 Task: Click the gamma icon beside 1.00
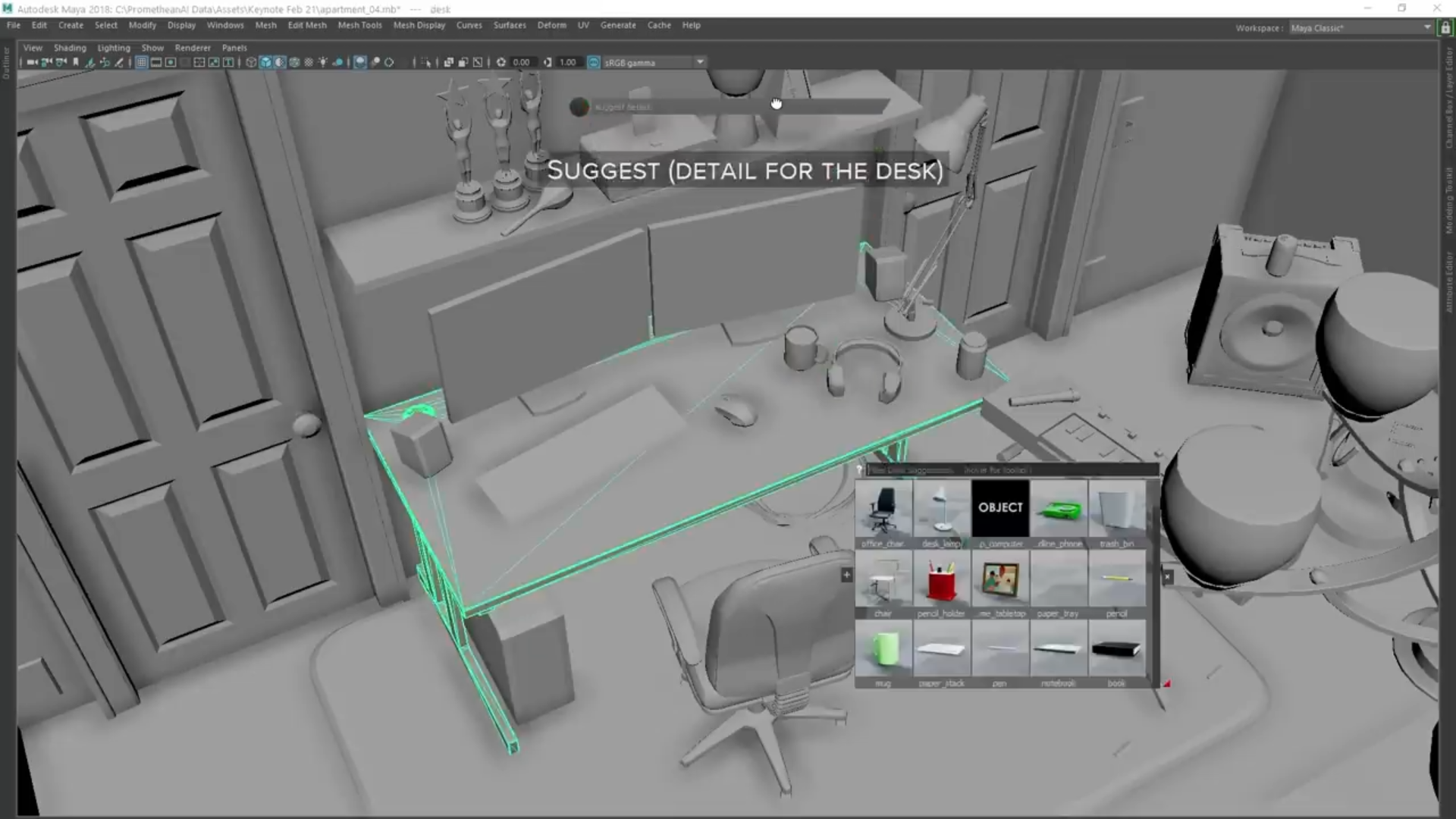[548, 62]
